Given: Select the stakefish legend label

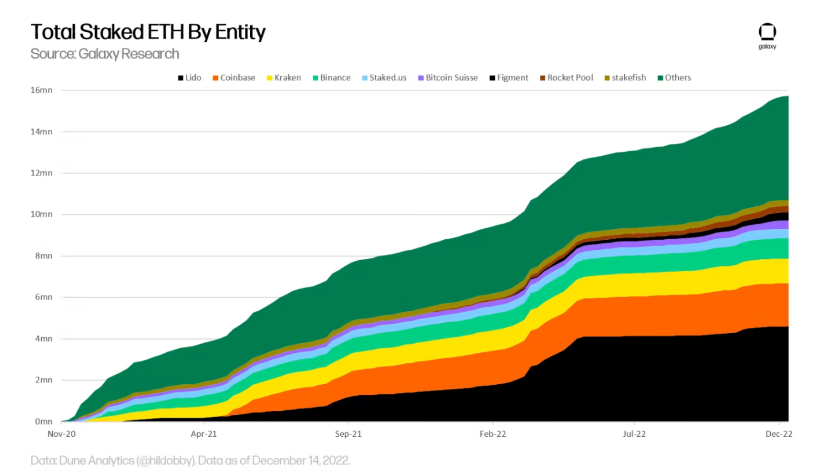Looking at the screenshot, I should click(629, 77).
